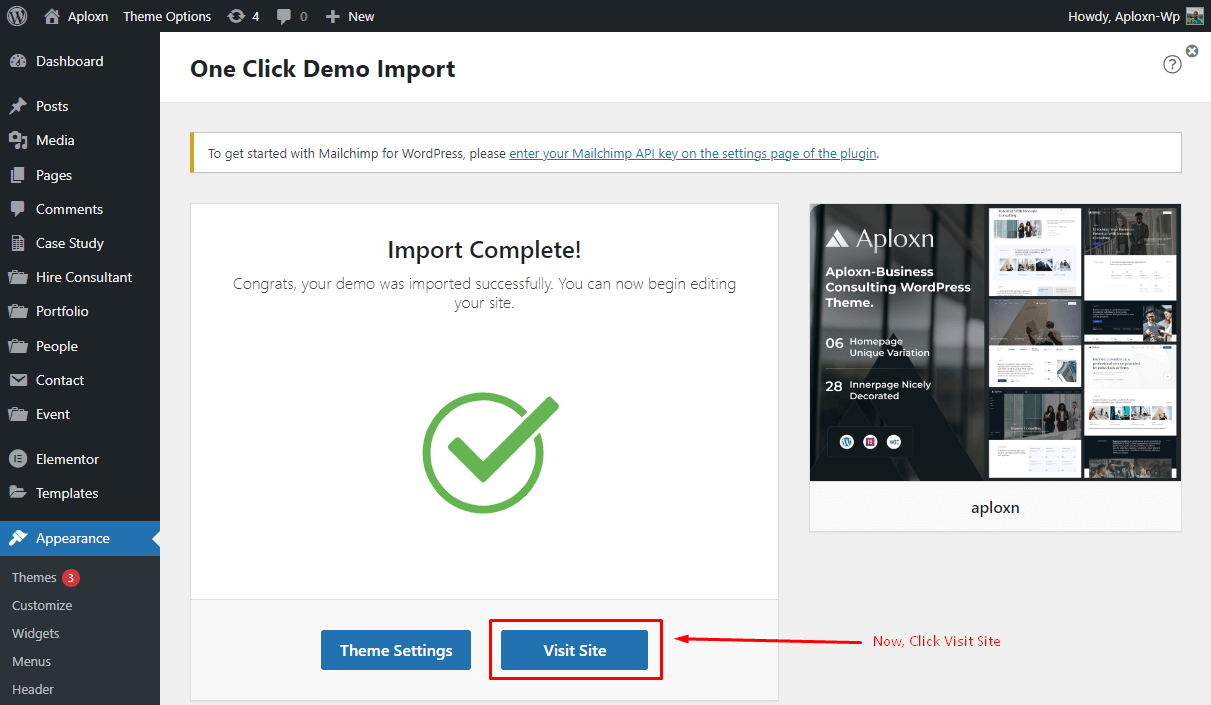Click the WordPress logo in admin bar
Image resolution: width=1211 pixels, height=705 pixels.
tap(17, 16)
